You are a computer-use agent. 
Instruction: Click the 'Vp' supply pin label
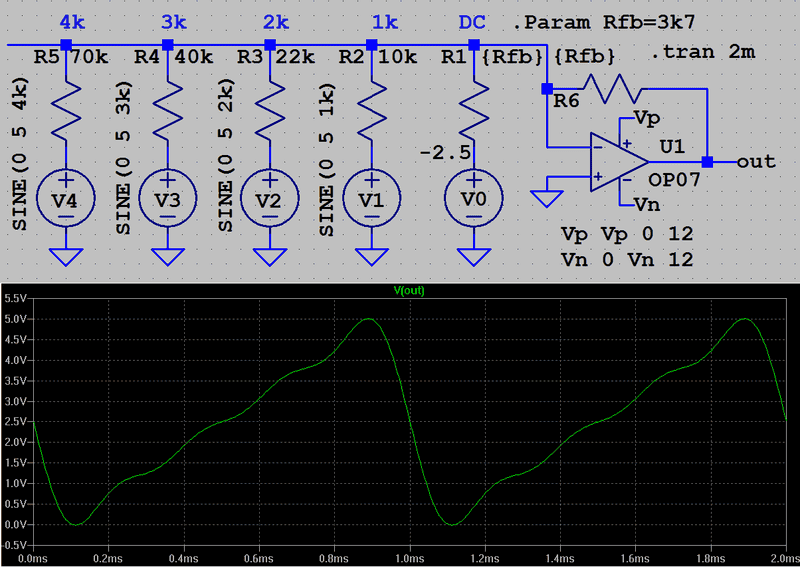647,119
